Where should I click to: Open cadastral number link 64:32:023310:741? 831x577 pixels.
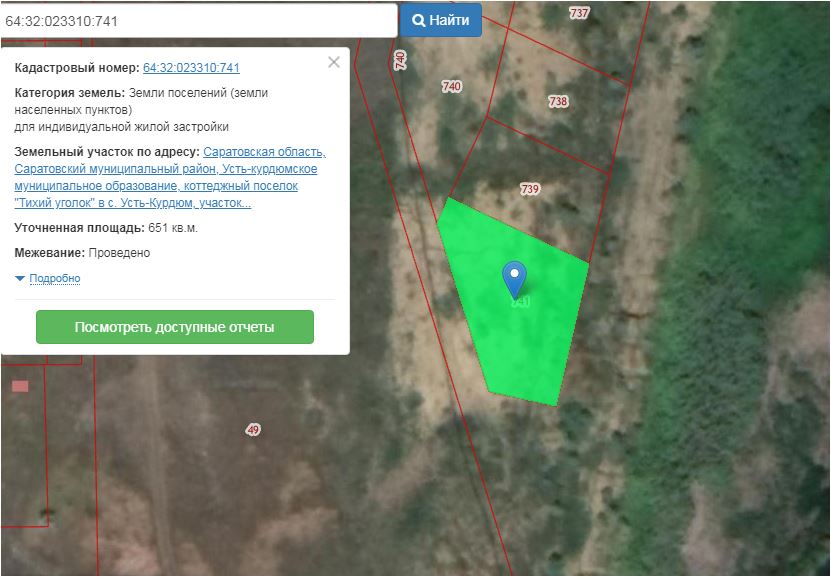coord(191,68)
